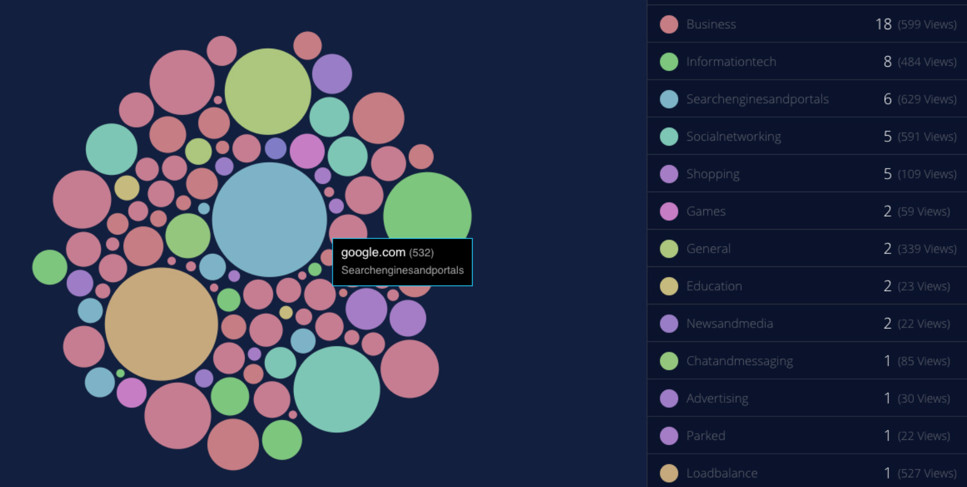Click the pink Games legend dot

[x=669, y=211]
